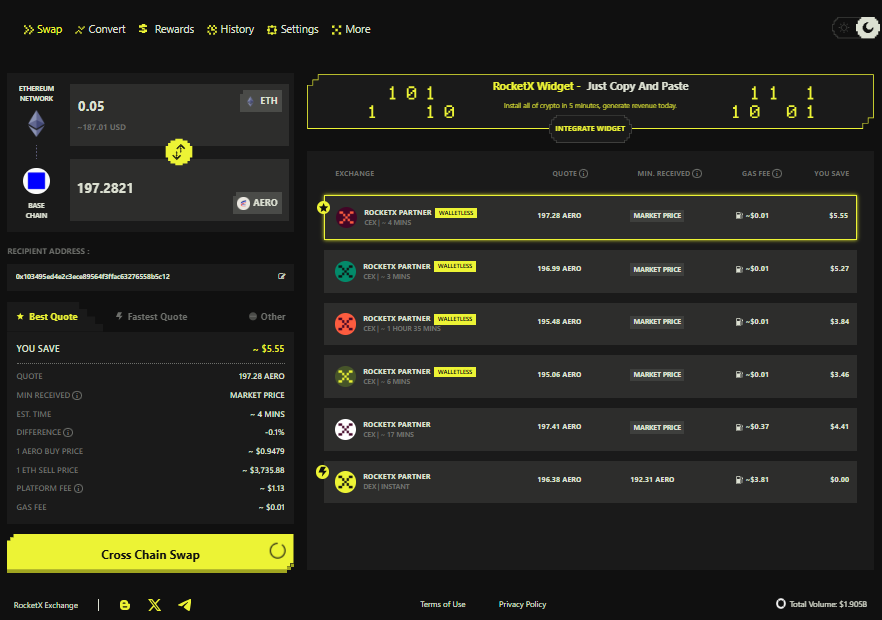The image size is (882, 620).
Task: Click the lightning icon beside the DEX instant quote
Action: click(322, 471)
